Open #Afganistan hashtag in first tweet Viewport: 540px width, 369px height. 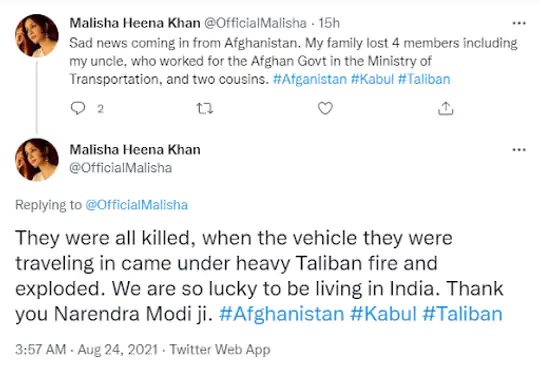310,79
